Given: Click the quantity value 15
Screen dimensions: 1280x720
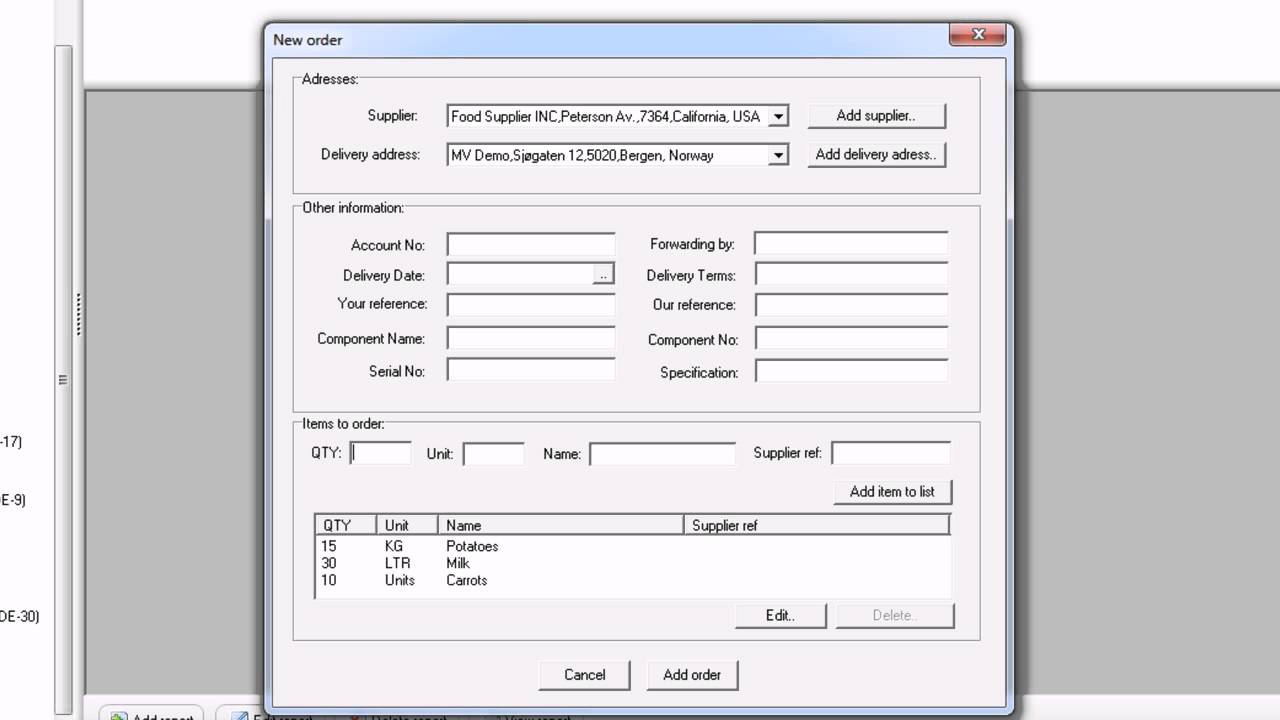Looking at the screenshot, I should [x=329, y=546].
